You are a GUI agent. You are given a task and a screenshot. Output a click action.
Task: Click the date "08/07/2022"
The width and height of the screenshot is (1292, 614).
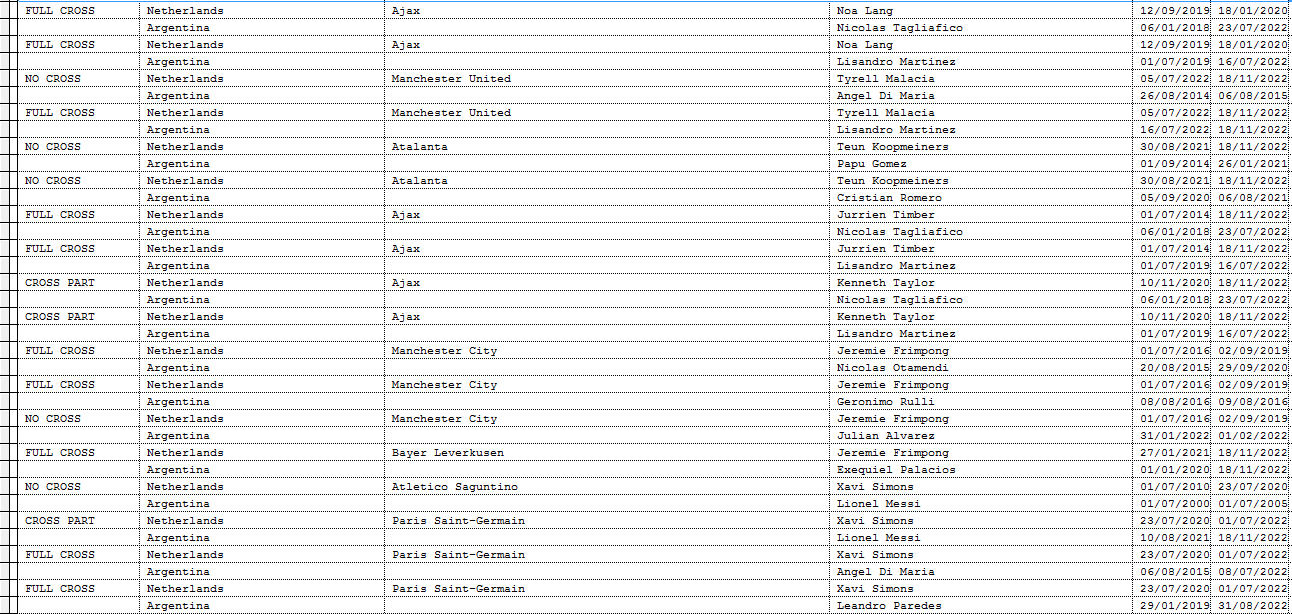click(x=1253, y=572)
